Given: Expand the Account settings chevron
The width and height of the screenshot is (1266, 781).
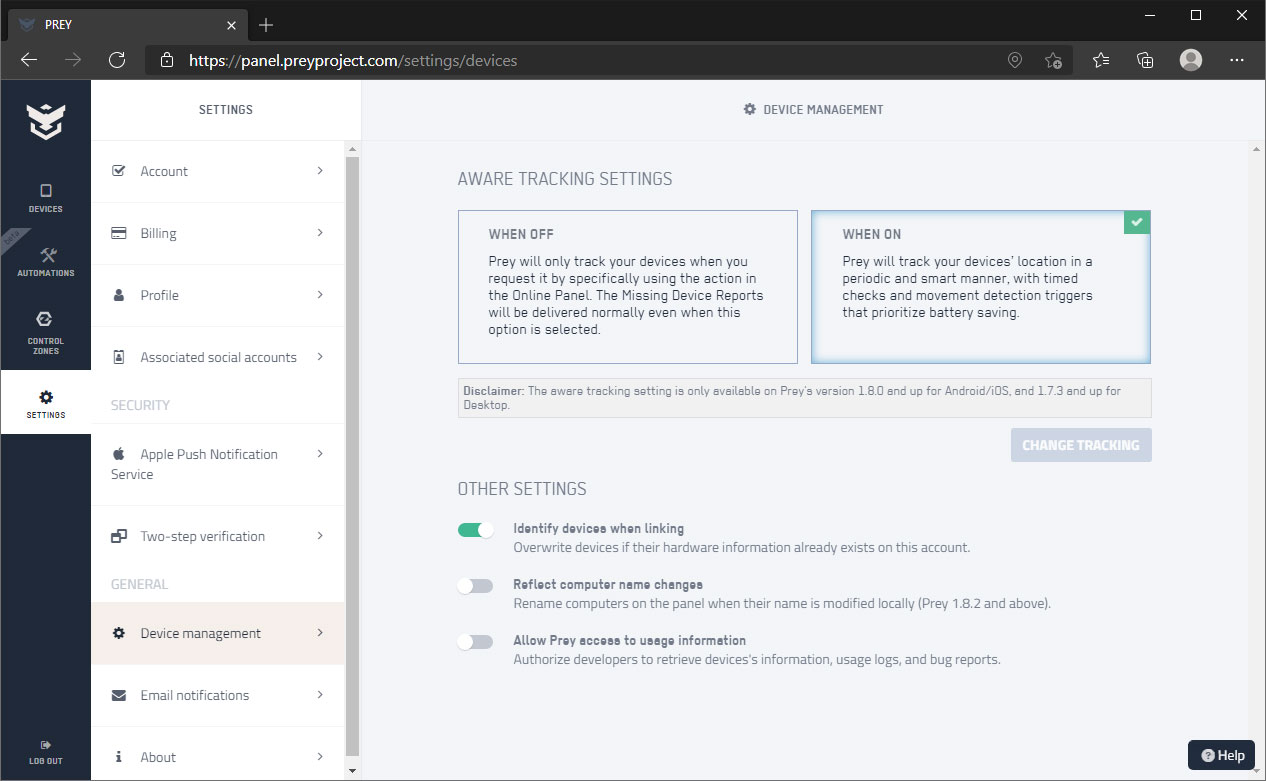Looking at the screenshot, I should 320,171.
